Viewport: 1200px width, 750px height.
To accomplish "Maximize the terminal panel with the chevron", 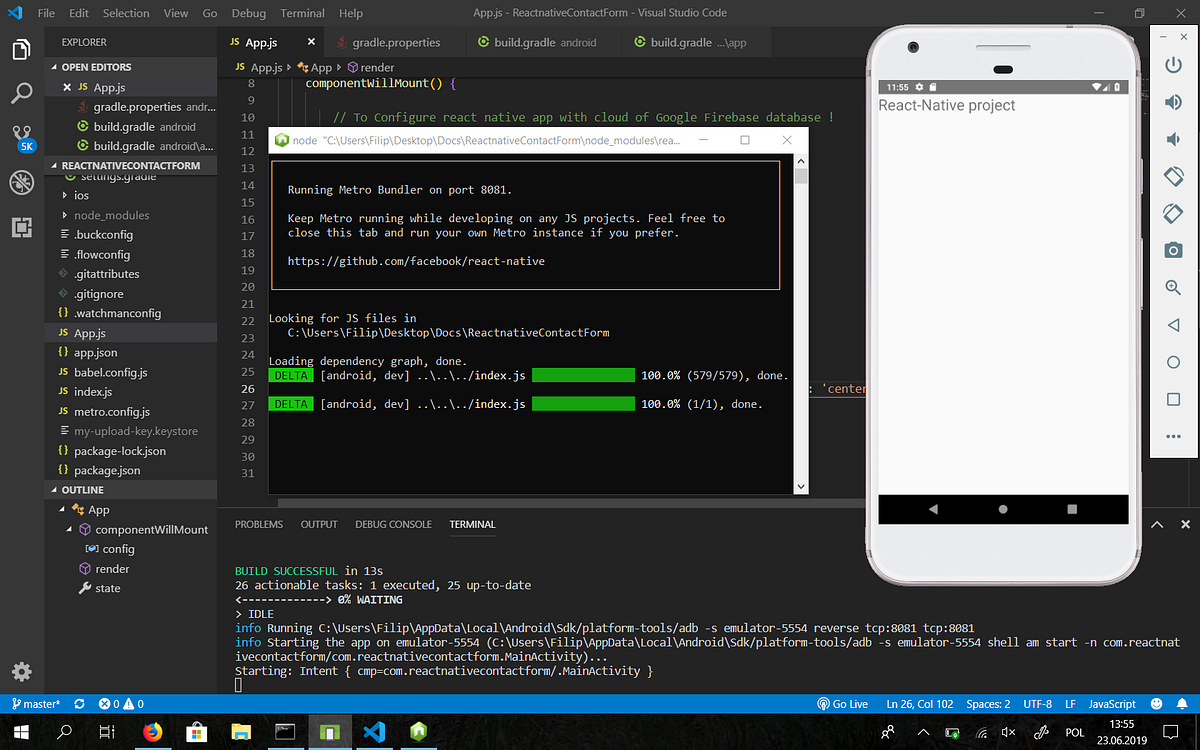I will coord(1157,523).
